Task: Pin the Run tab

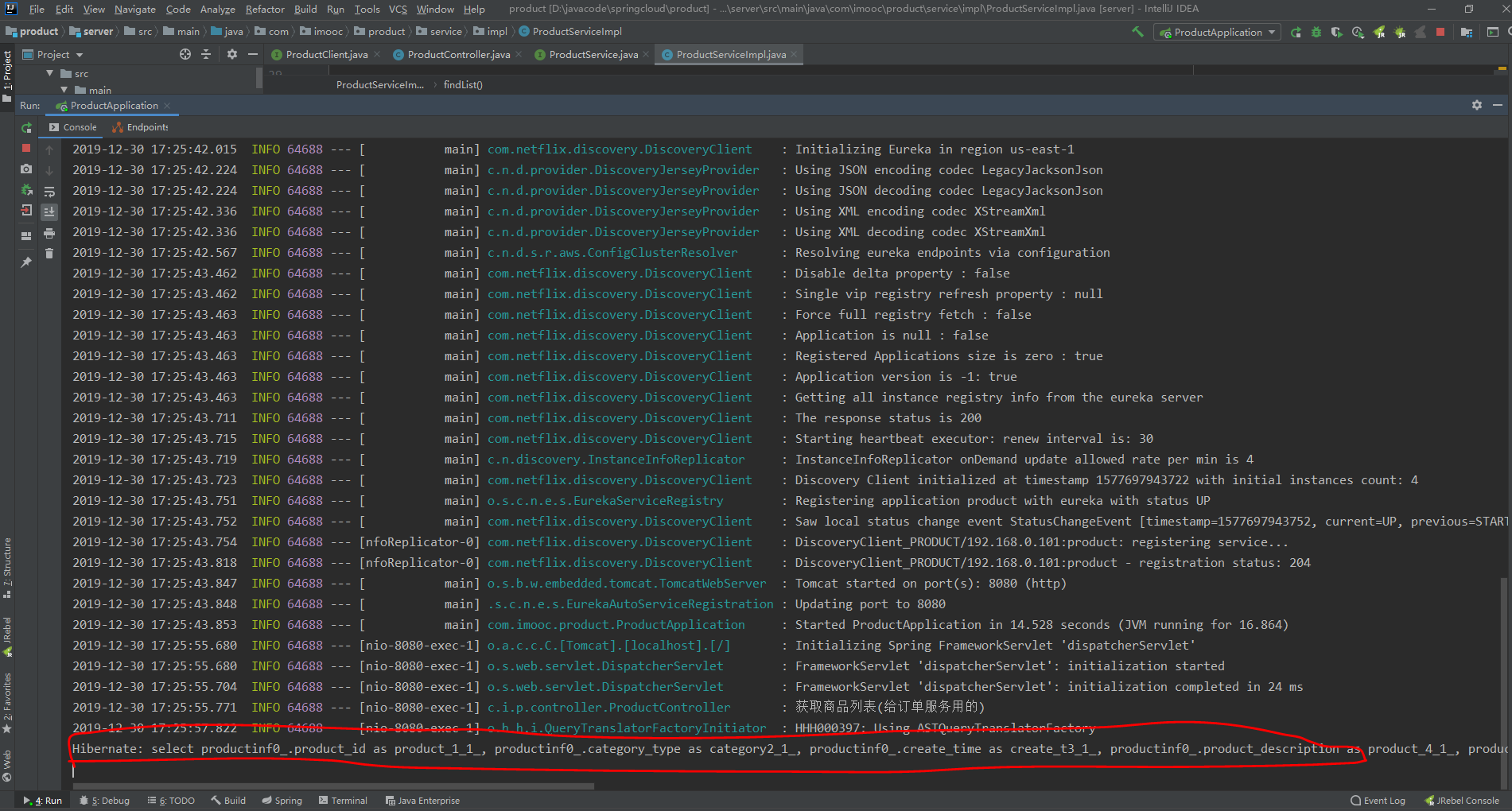Action: pos(26,262)
